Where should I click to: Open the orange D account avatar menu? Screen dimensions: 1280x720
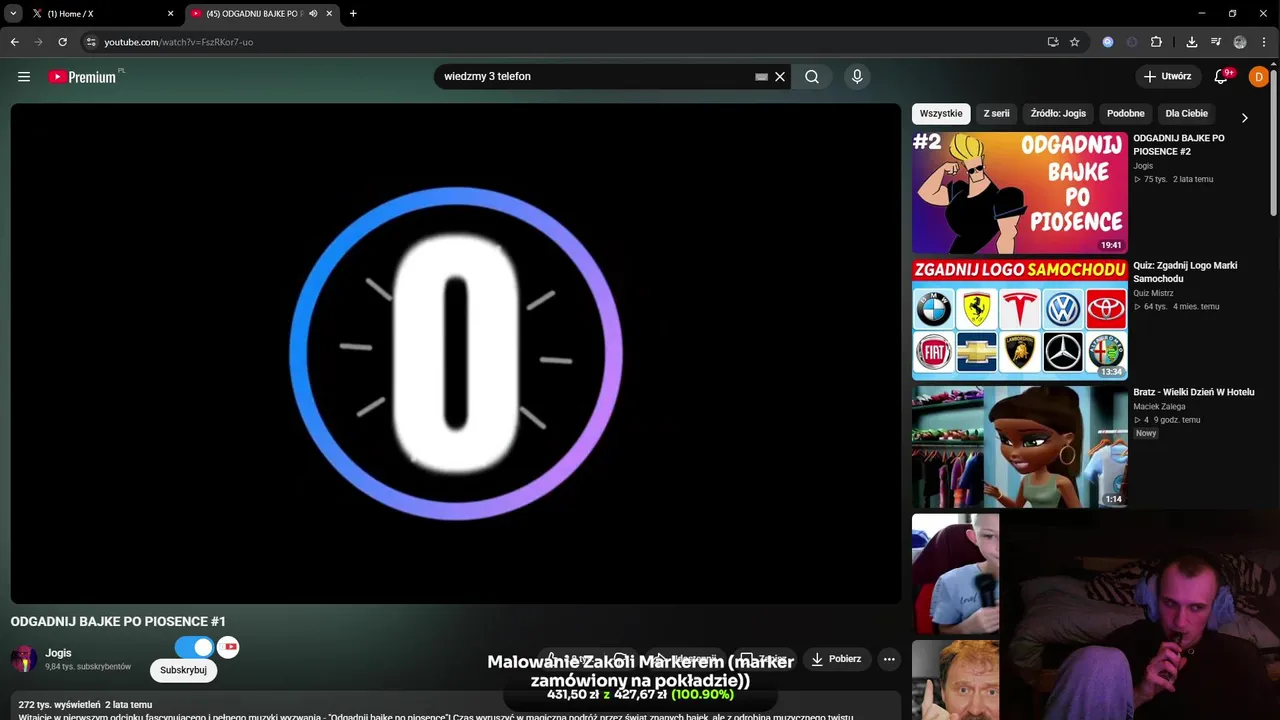click(x=1259, y=77)
